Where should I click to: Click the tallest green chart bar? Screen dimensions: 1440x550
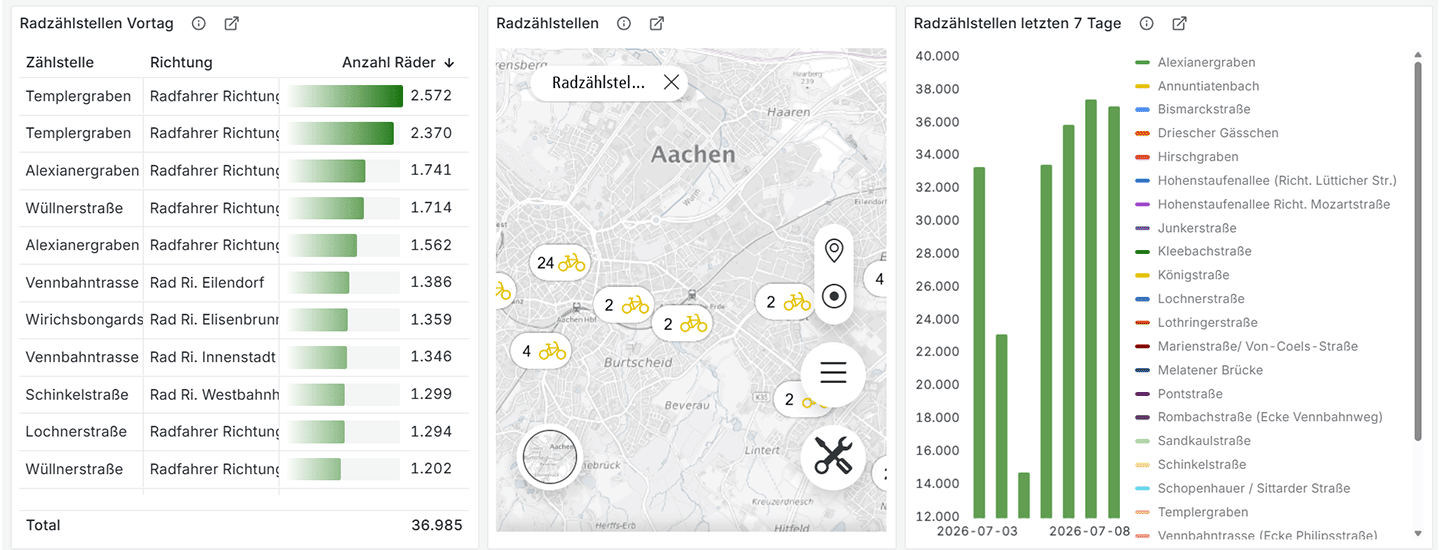coord(1091,308)
